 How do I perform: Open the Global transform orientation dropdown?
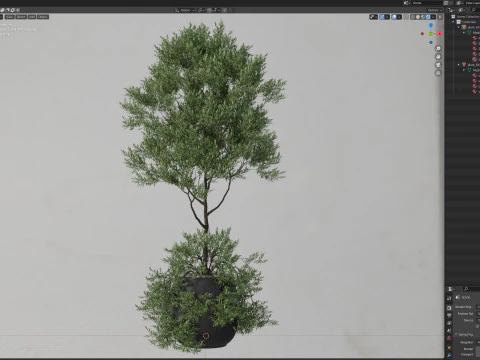(x=185, y=10)
